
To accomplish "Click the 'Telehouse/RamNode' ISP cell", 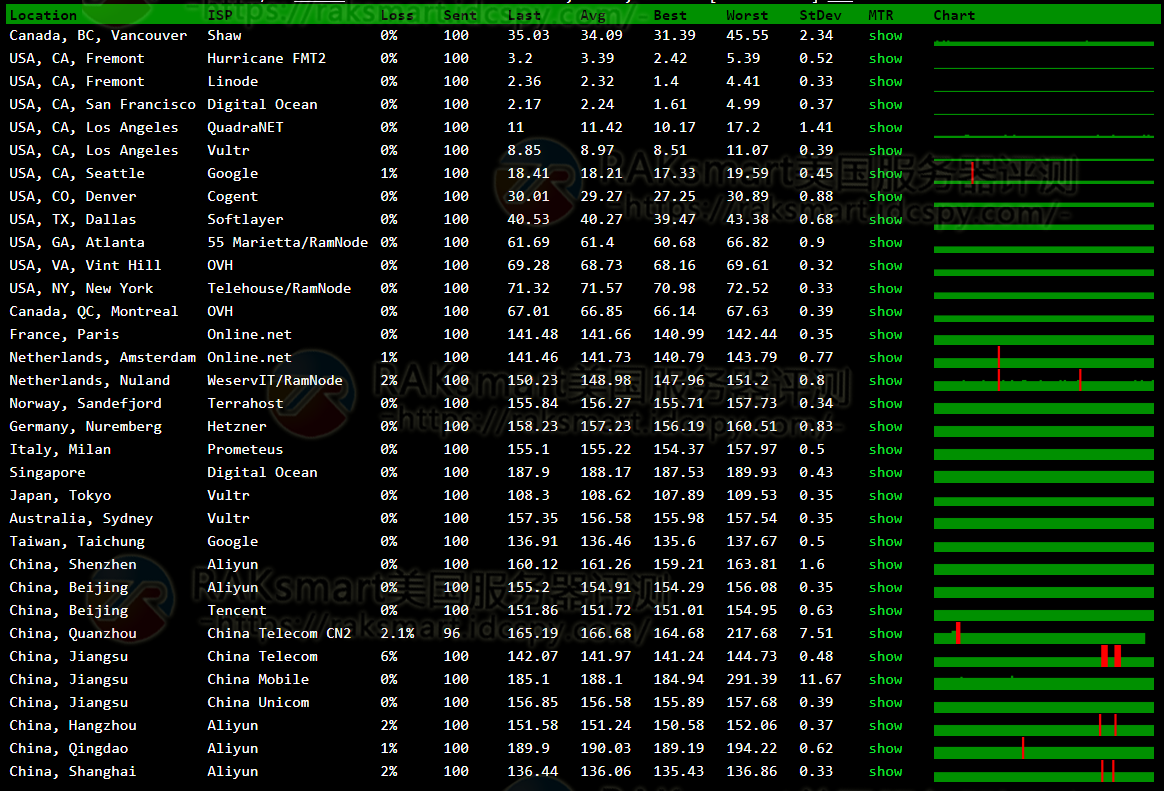I will pyautogui.click(x=279, y=289).
